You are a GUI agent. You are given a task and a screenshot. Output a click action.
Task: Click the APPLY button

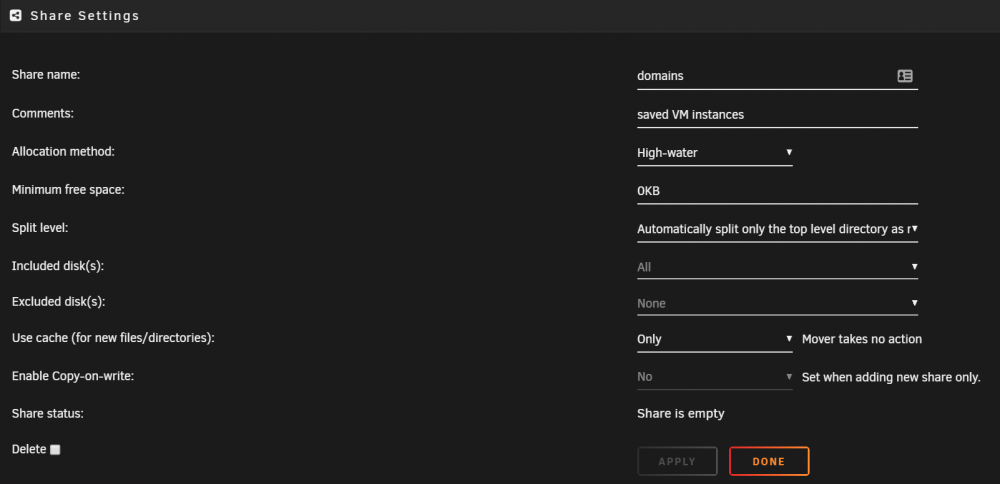tap(677, 461)
